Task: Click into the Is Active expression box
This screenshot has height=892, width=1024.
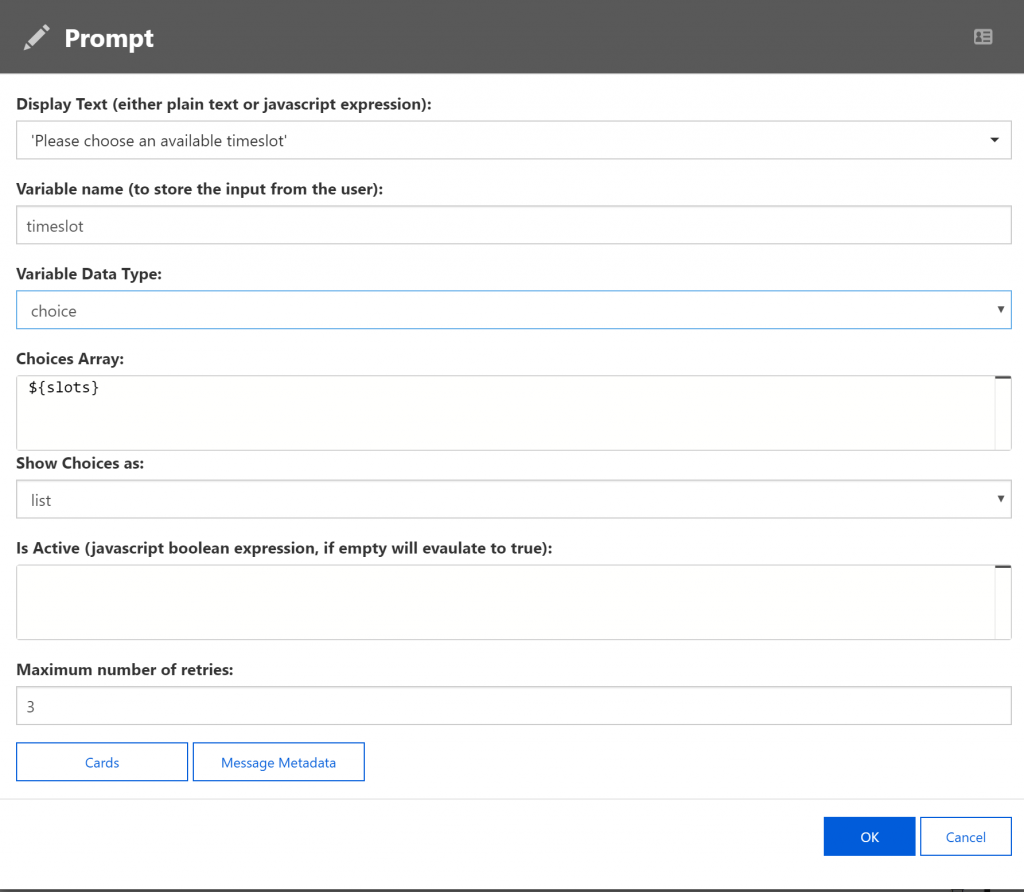Action: tap(505, 602)
